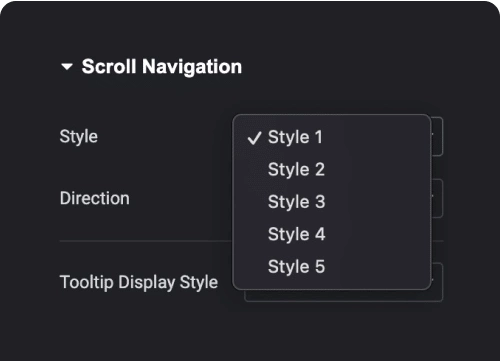Click the digit 5 in Style 5
Screen dimensions: 500x361
(320, 267)
